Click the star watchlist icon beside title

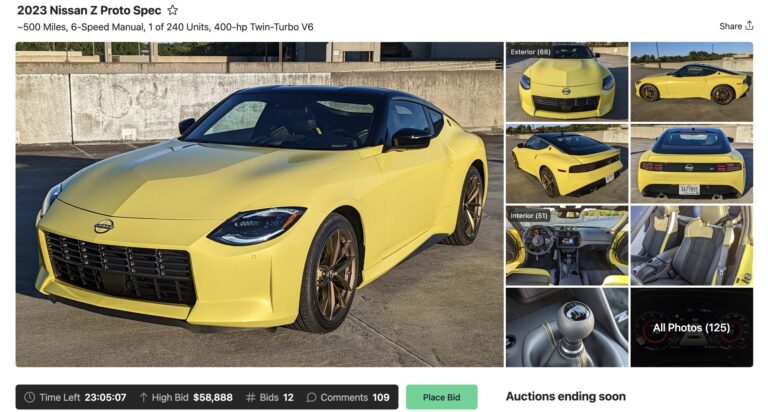pyautogui.click(x=172, y=10)
